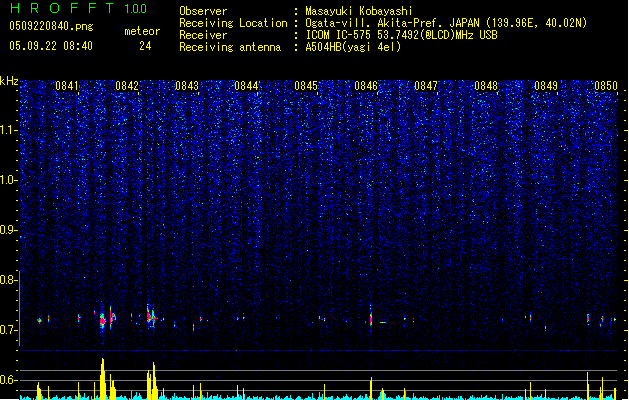629x400 pixels.
Task: Click the receiver value ICOM IC-575 53.7492 MHz
Action: (402, 35)
